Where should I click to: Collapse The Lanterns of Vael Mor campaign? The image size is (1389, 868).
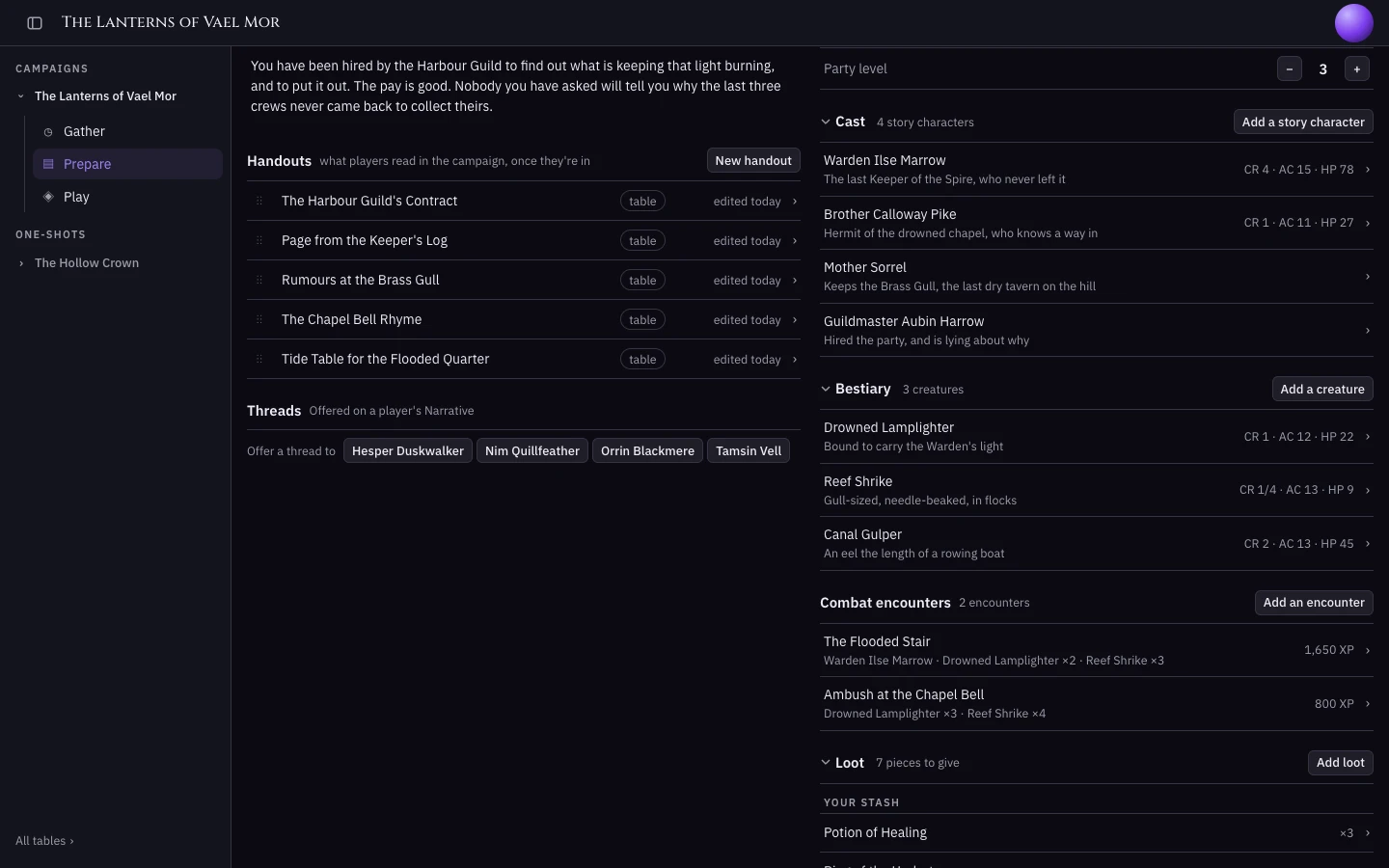point(21,96)
